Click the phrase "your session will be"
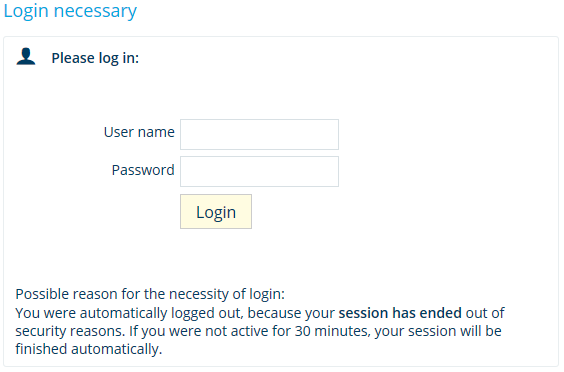 coord(438,331)
